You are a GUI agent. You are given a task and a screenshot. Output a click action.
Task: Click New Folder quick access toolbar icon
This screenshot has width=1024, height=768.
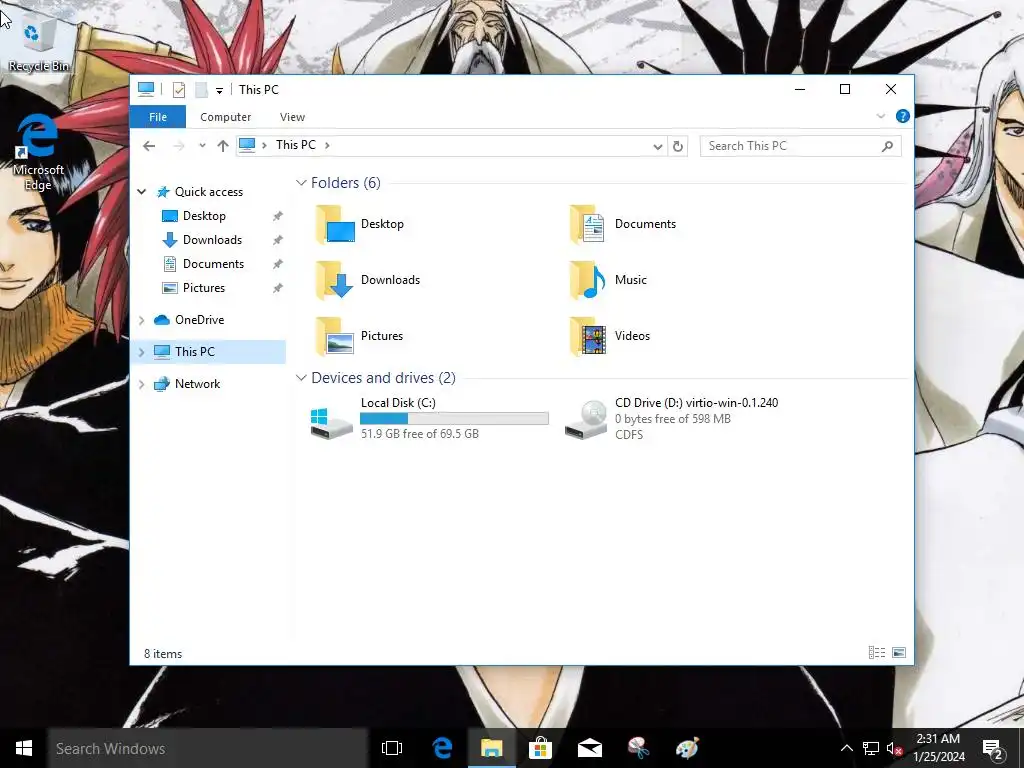(201, 90)
